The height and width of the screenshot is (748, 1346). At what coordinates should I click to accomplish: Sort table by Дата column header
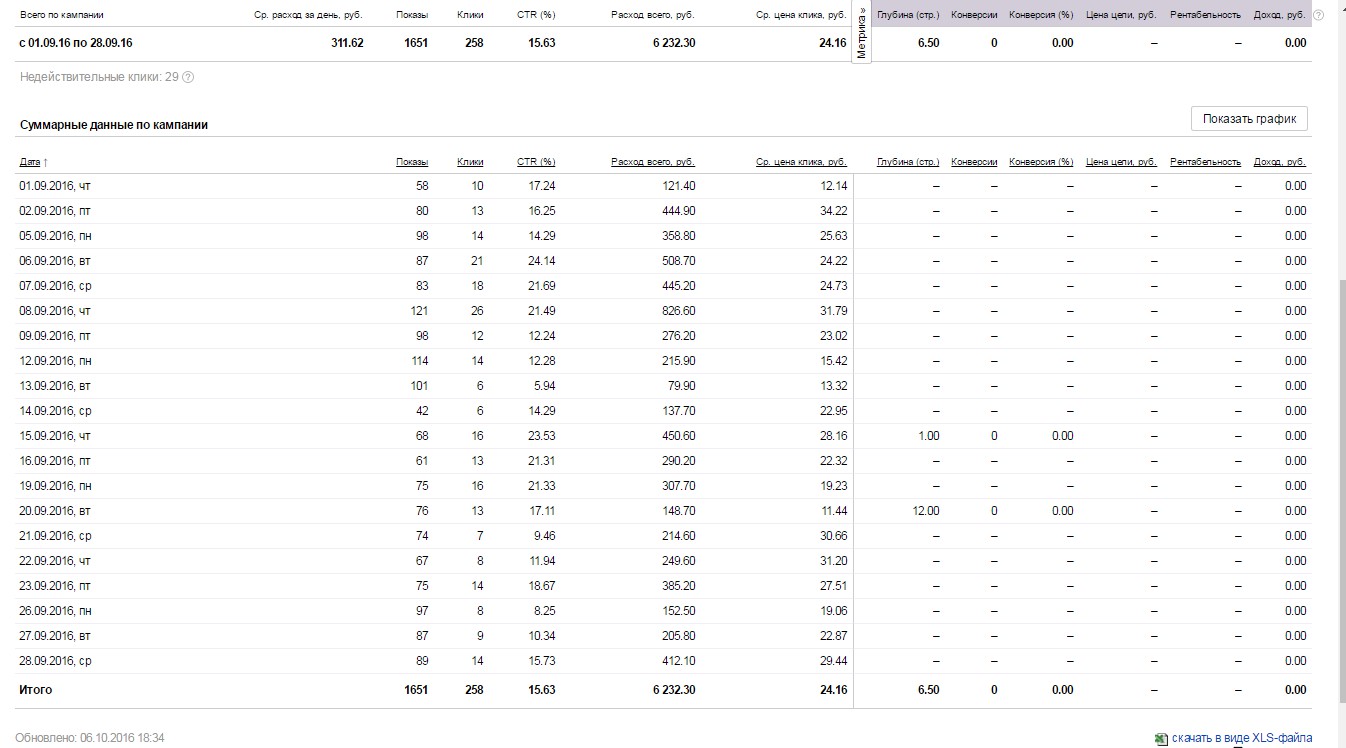click(29, 162)
